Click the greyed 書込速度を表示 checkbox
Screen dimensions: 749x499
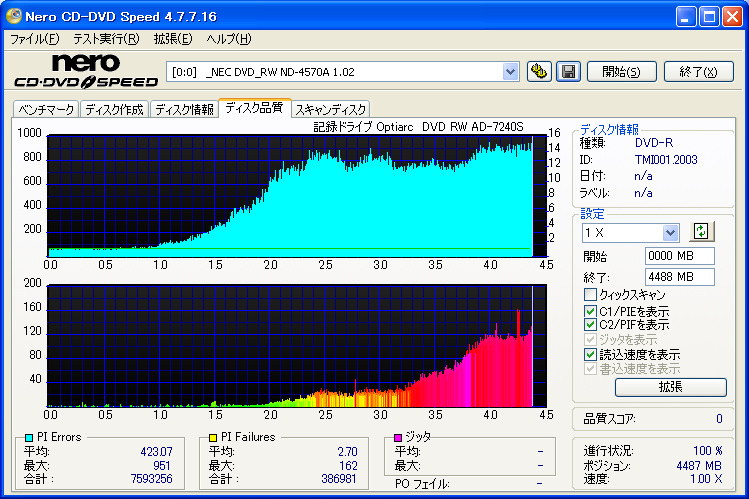click(x=590, y=369)
